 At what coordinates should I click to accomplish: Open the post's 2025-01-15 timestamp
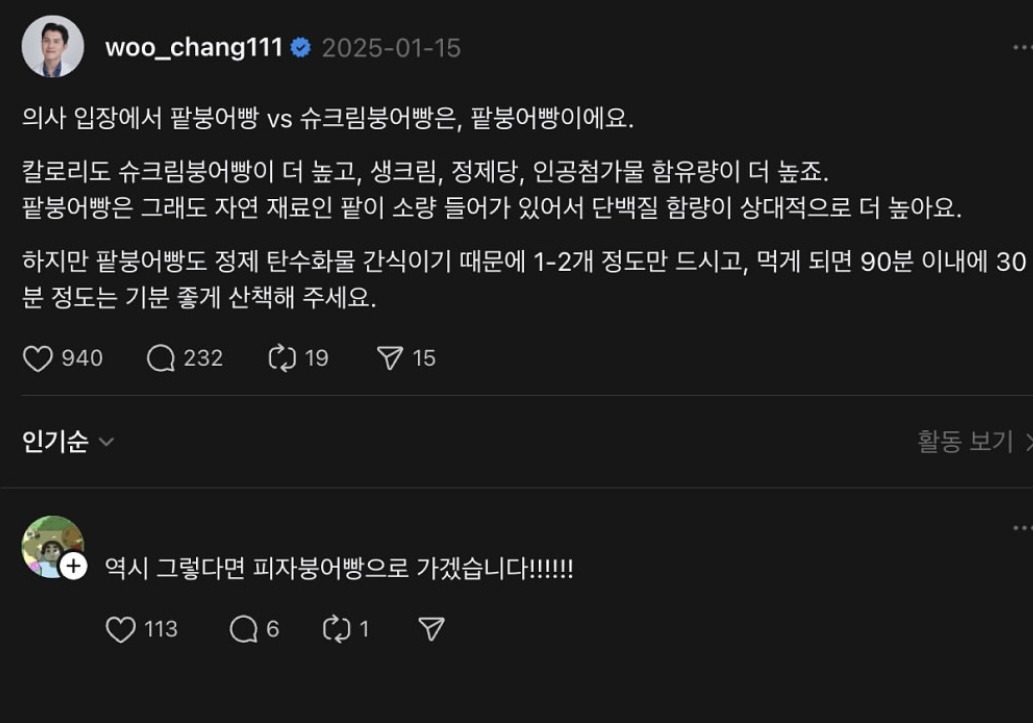(x=391, y=48)
